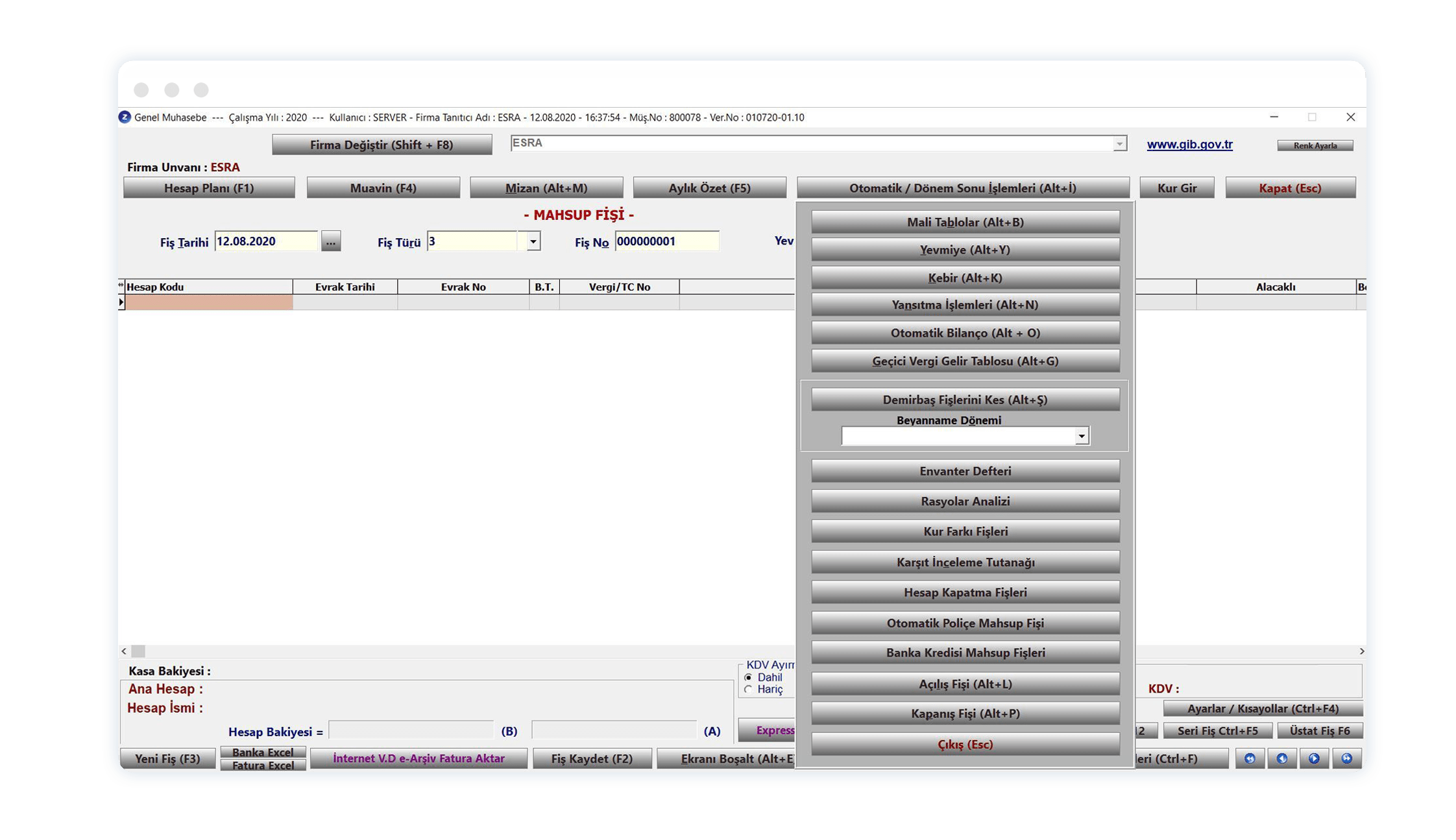This screenshot has width=1456, height=840.
Task: Click the Genel Muhasebe app icon in title bar
Action: tap(125, 117)
